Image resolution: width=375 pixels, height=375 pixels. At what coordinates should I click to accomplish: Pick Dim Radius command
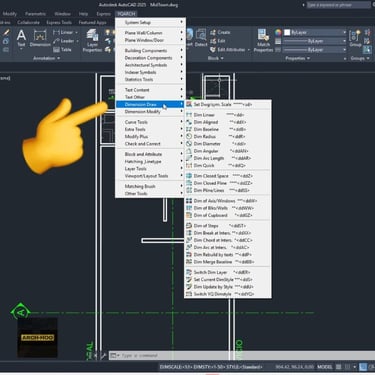(228, 136)
